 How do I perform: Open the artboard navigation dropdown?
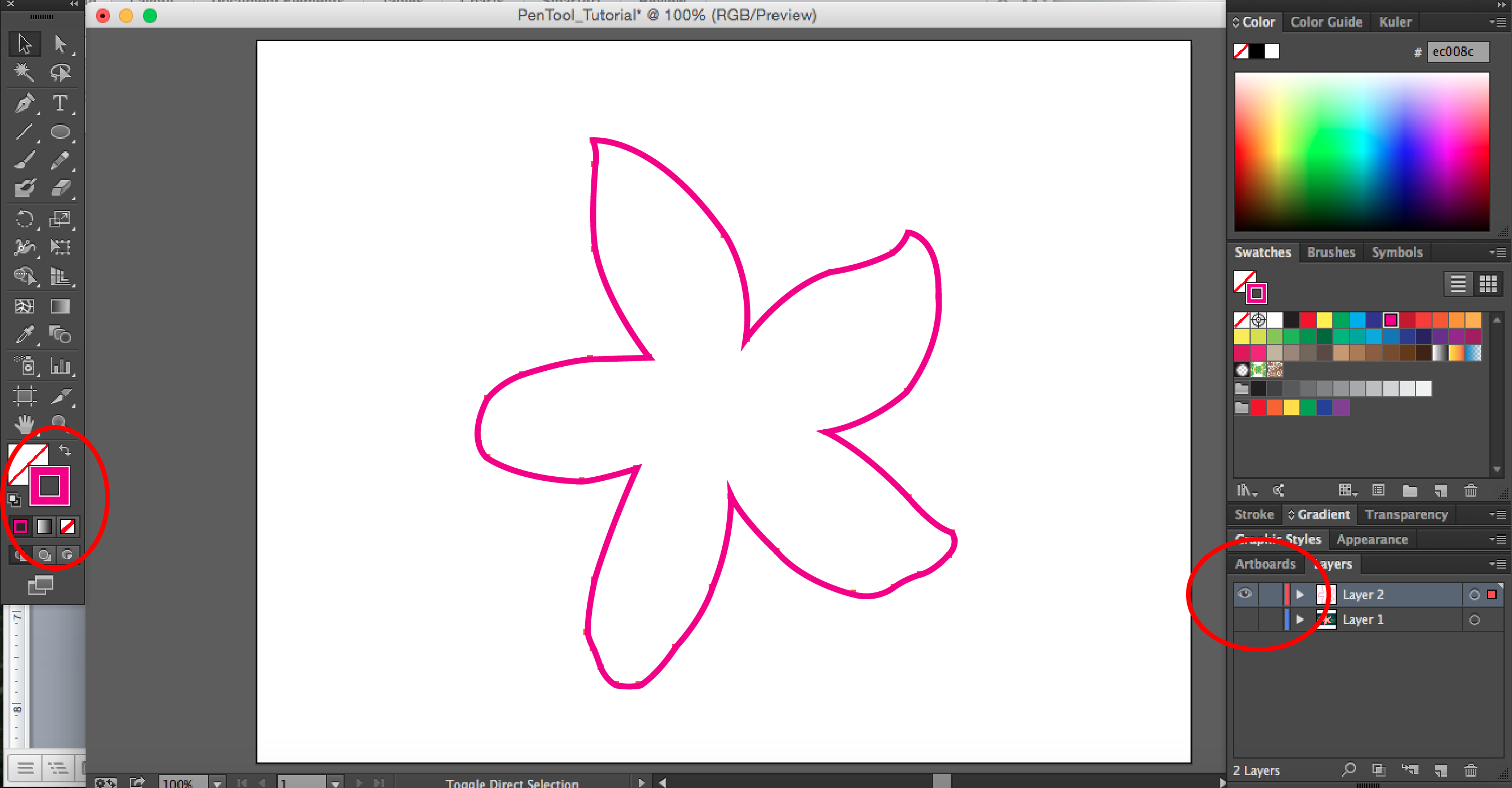point(335,783)
